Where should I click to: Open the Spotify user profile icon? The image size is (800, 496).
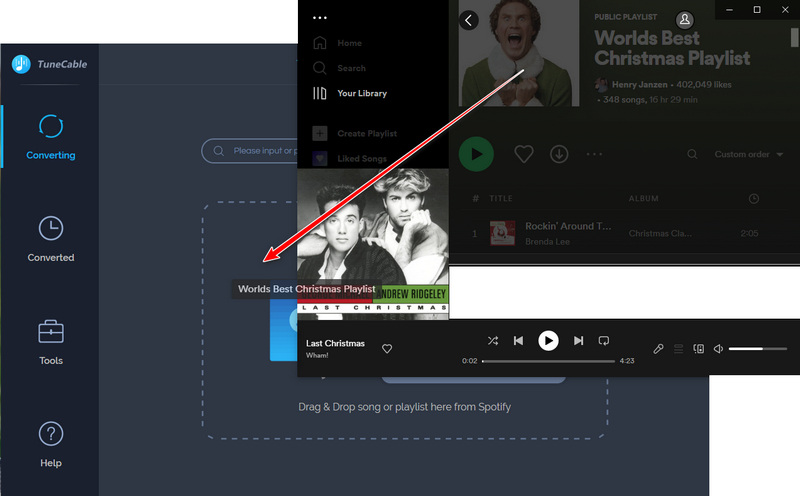tap(685, 20)
